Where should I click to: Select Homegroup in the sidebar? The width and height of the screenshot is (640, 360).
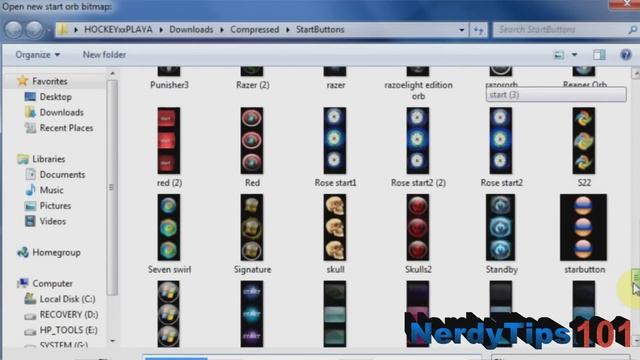56,252
